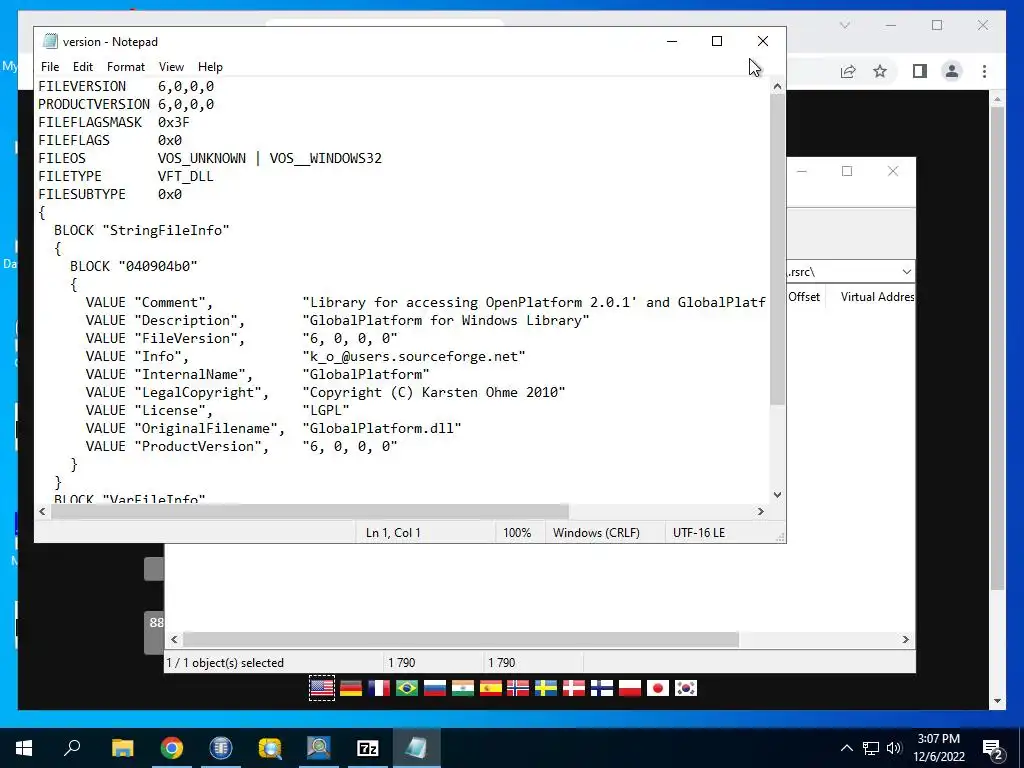Click the Notepad horizontal scrollbar thumb
Image resolution: width=1024 pixels, height=768 pixels.
pos(310,511)
